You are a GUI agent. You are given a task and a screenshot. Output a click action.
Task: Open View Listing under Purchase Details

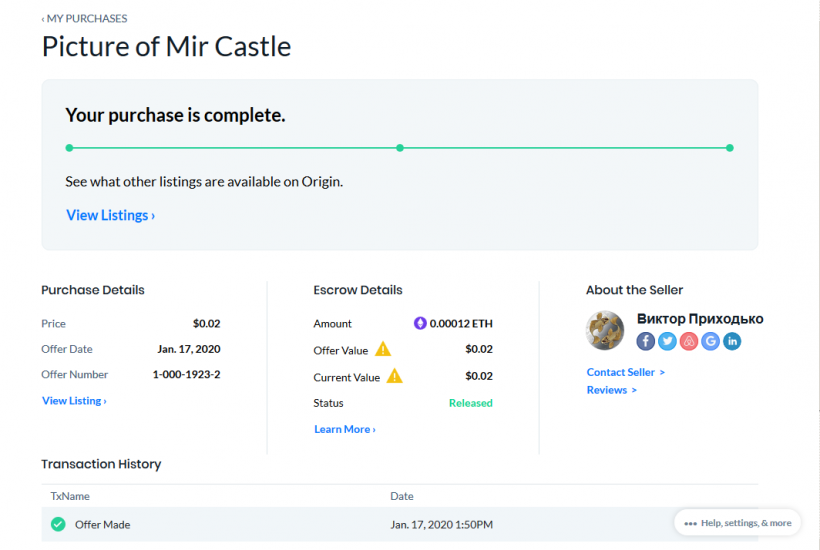[74, 400]
